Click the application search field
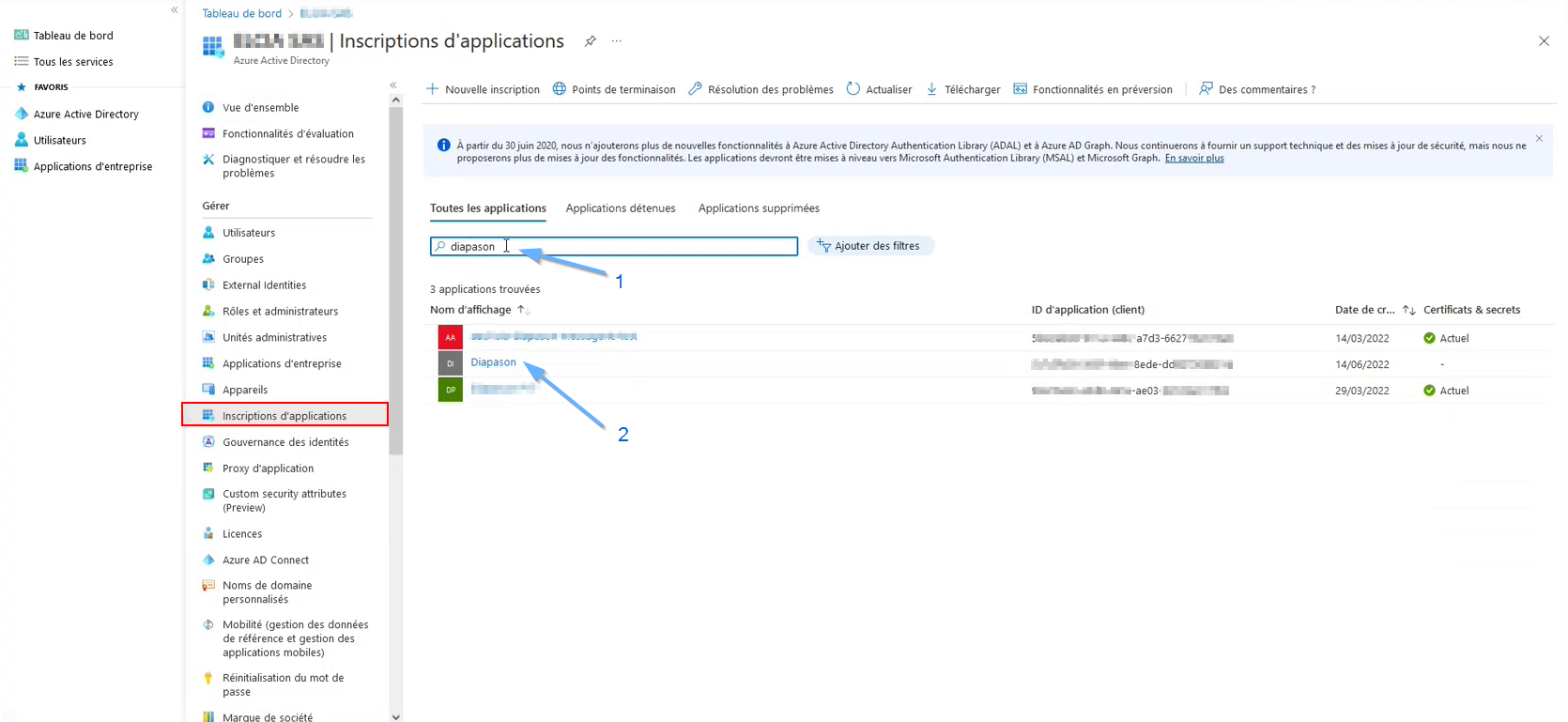The height and width of the screenshot is (722, 1568). 620,246
